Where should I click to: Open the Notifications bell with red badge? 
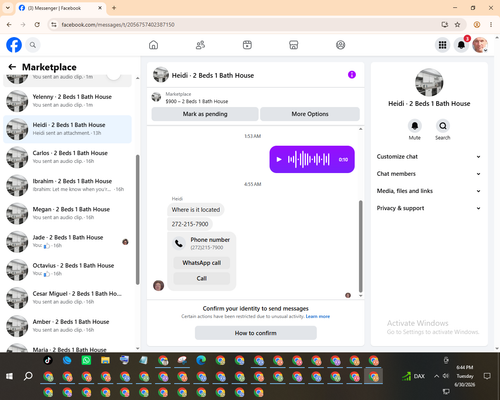[462, 45]
